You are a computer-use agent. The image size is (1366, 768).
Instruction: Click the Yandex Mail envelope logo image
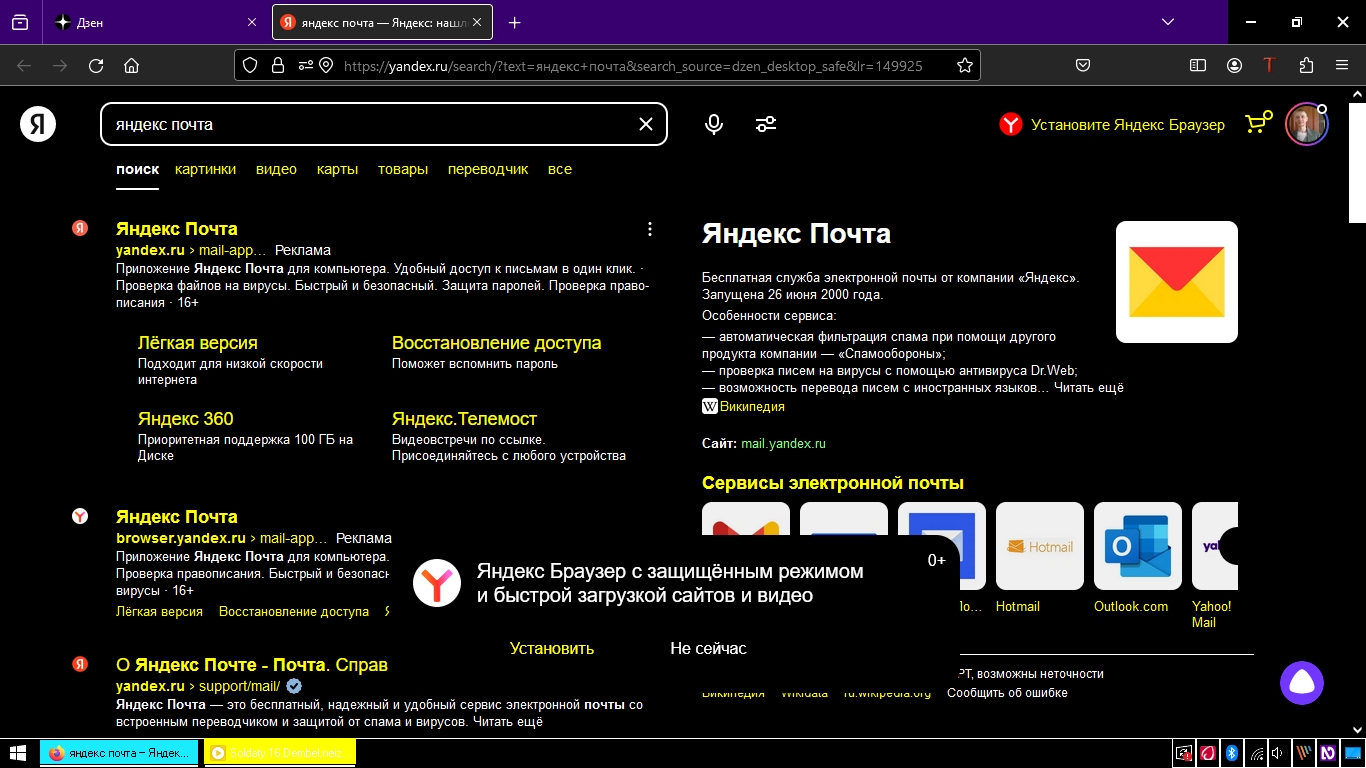tap(1177, 282)
